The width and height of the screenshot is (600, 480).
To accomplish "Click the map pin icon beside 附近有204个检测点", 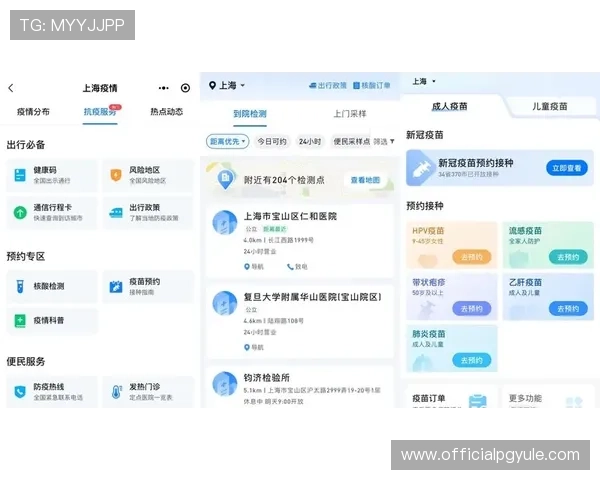I will [x=225, y=179].
